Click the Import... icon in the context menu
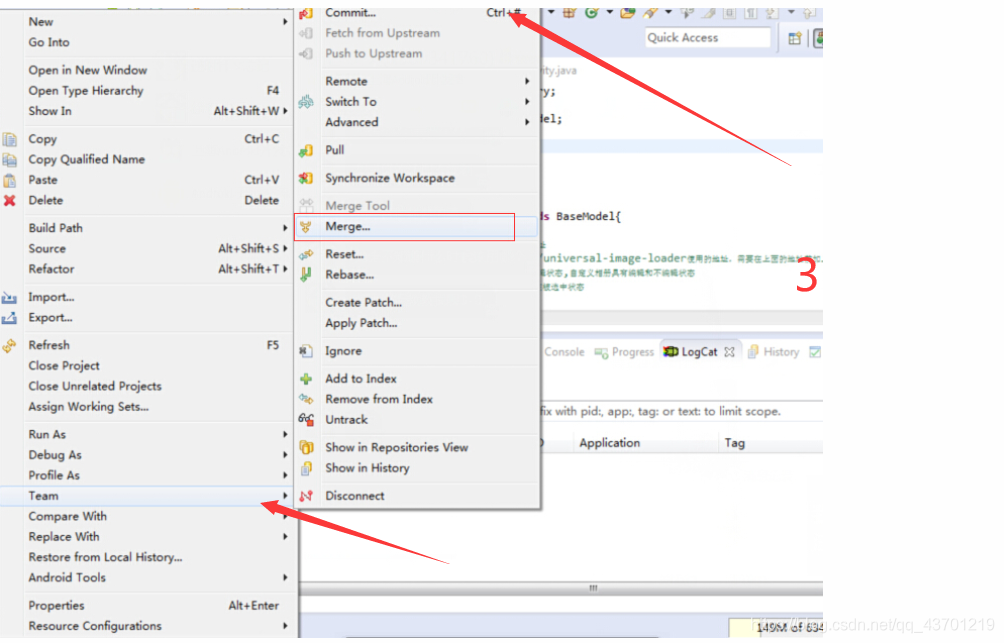 pos(10,298)
